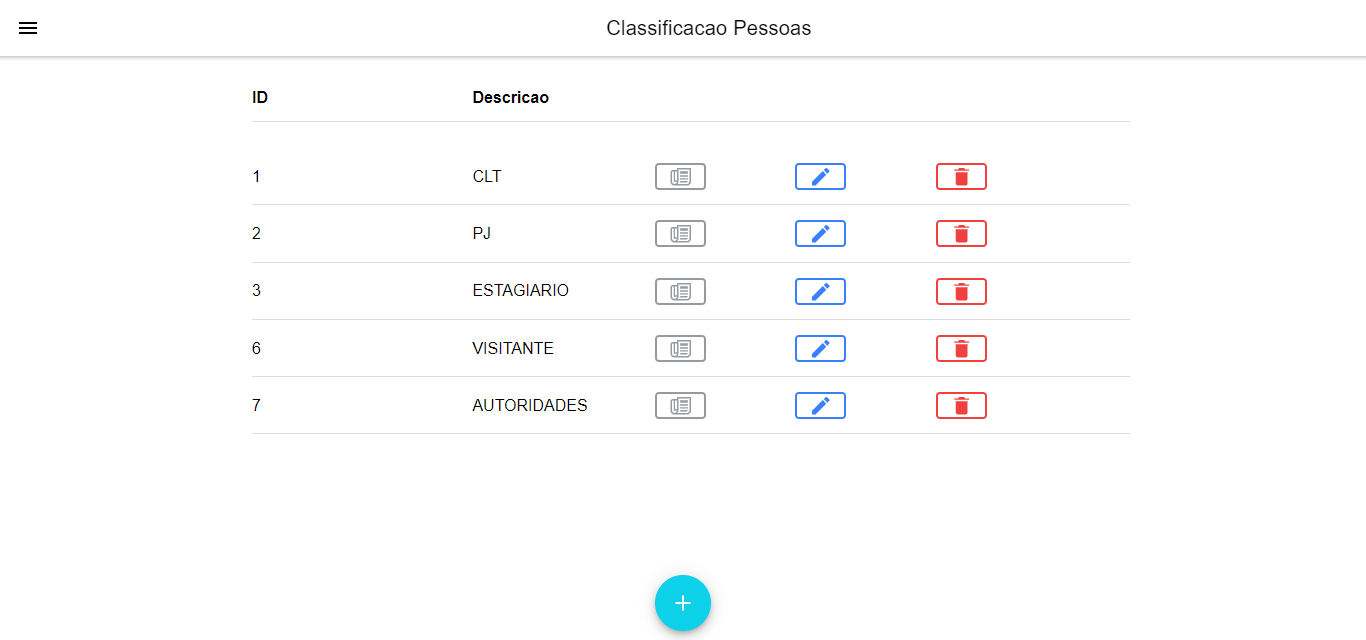Delete the AUTORIDADES row
This screenshot has width=1366, height=640.
[961, 405]
